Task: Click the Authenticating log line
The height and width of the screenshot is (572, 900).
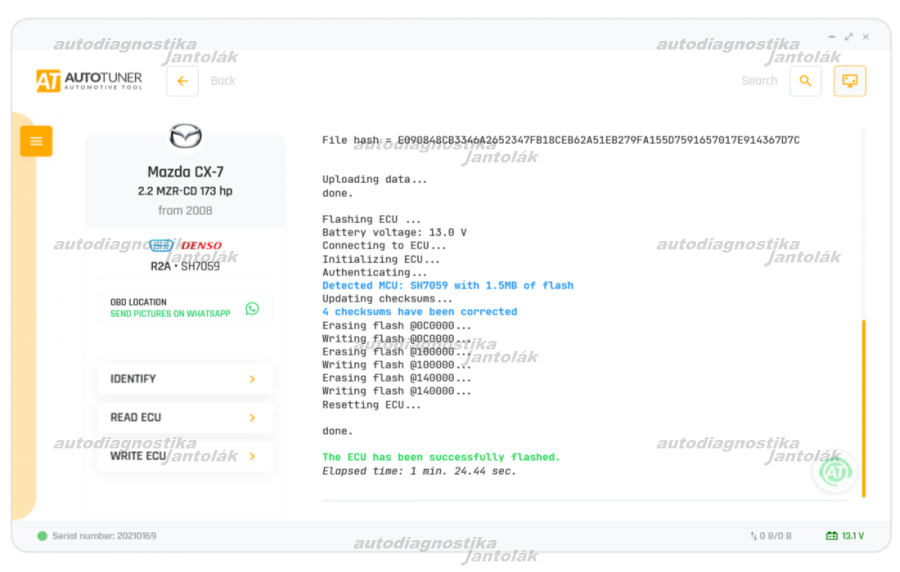Action: pyautogui.click(x=374, y=273)
